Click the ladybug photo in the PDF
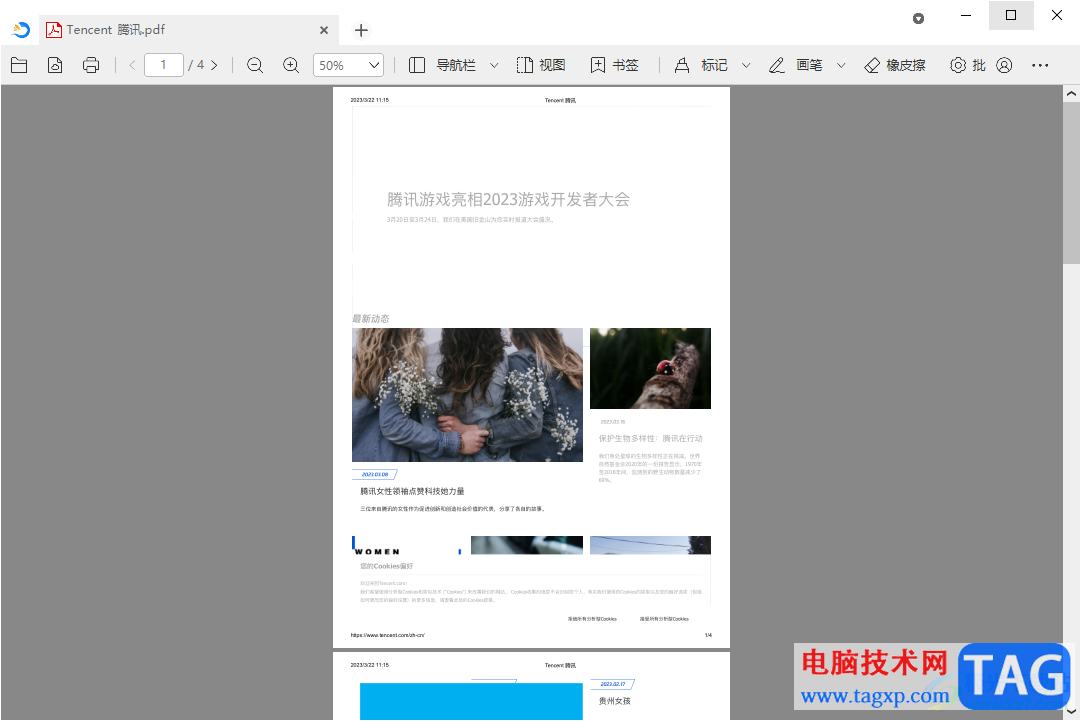 coord(650,368)
